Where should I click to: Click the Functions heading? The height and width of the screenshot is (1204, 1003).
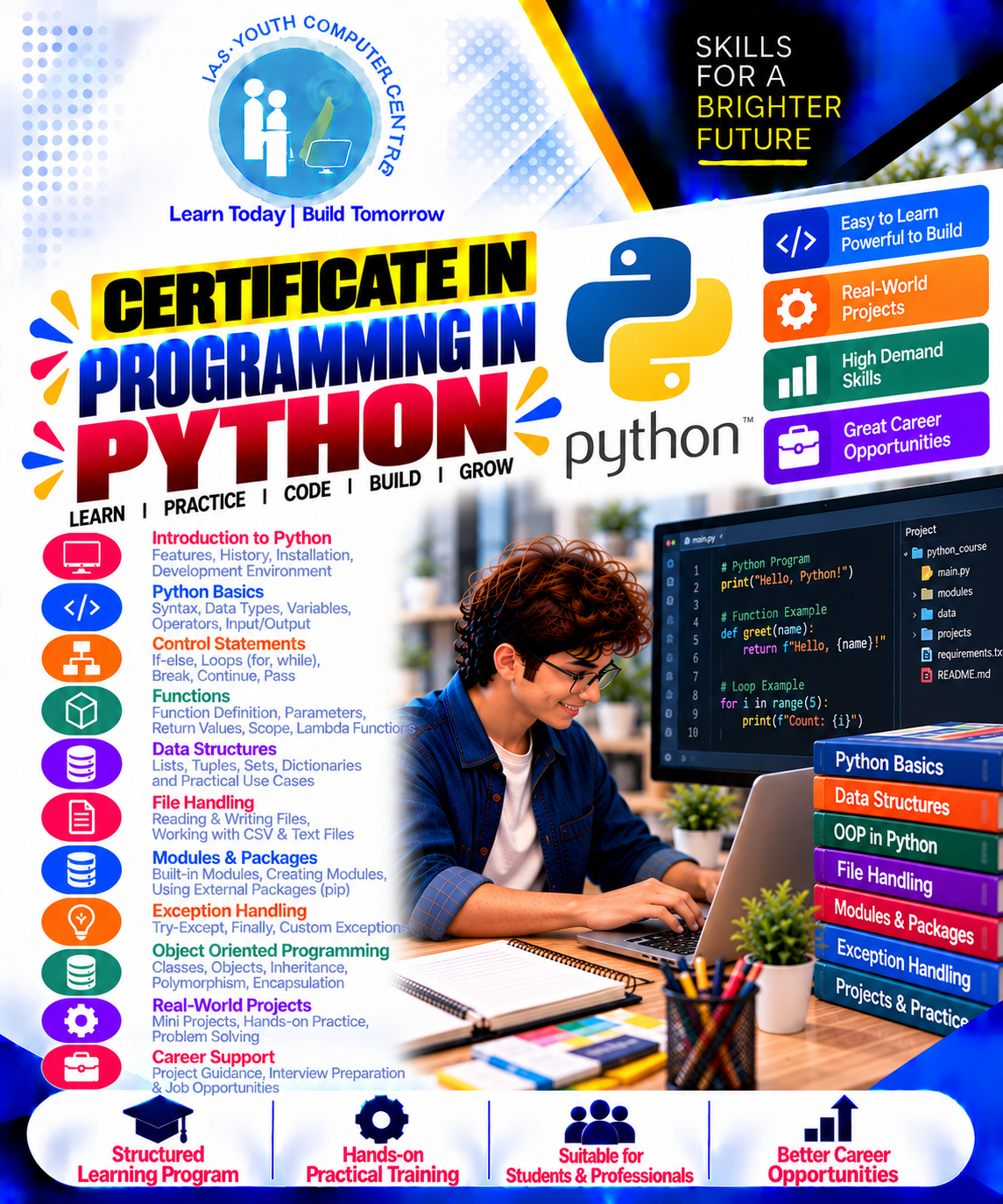(x=191, y=696)
